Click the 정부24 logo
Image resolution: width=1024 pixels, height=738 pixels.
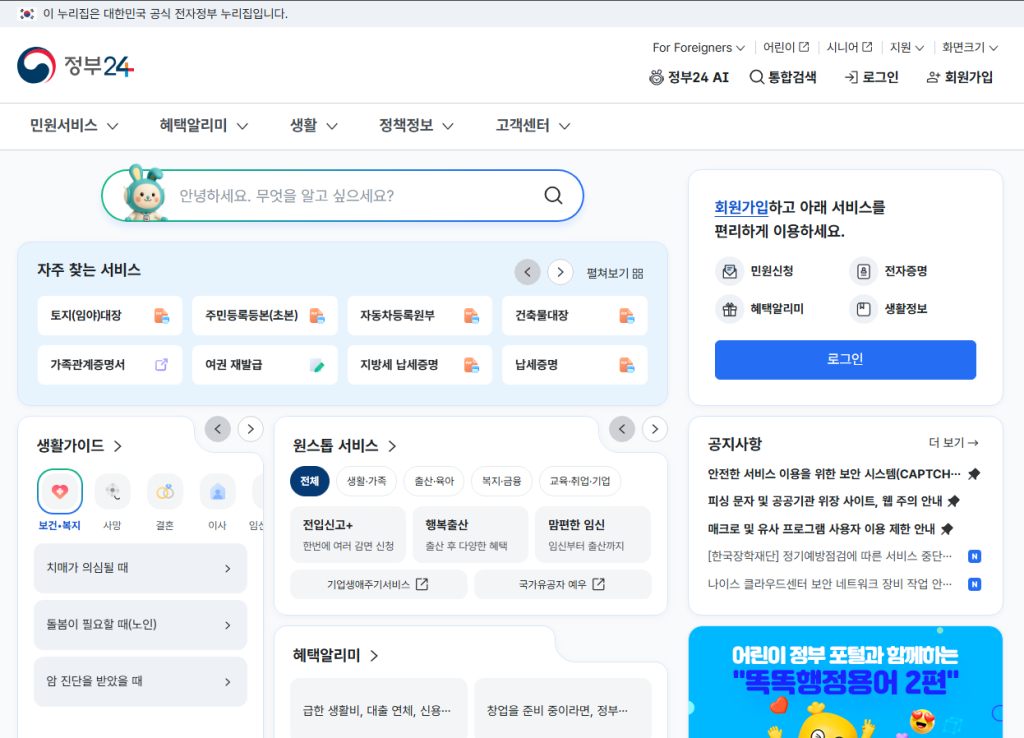(75, 65)
